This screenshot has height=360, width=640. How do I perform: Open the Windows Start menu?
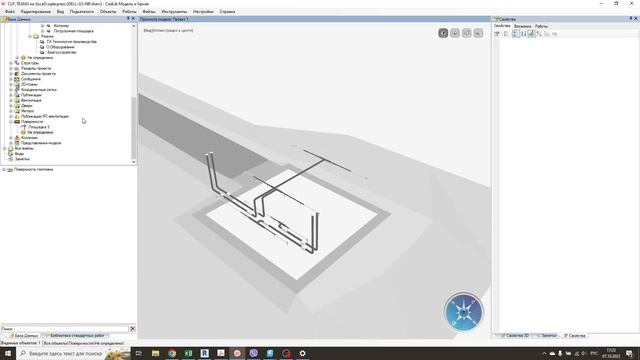tap(8, 353)
